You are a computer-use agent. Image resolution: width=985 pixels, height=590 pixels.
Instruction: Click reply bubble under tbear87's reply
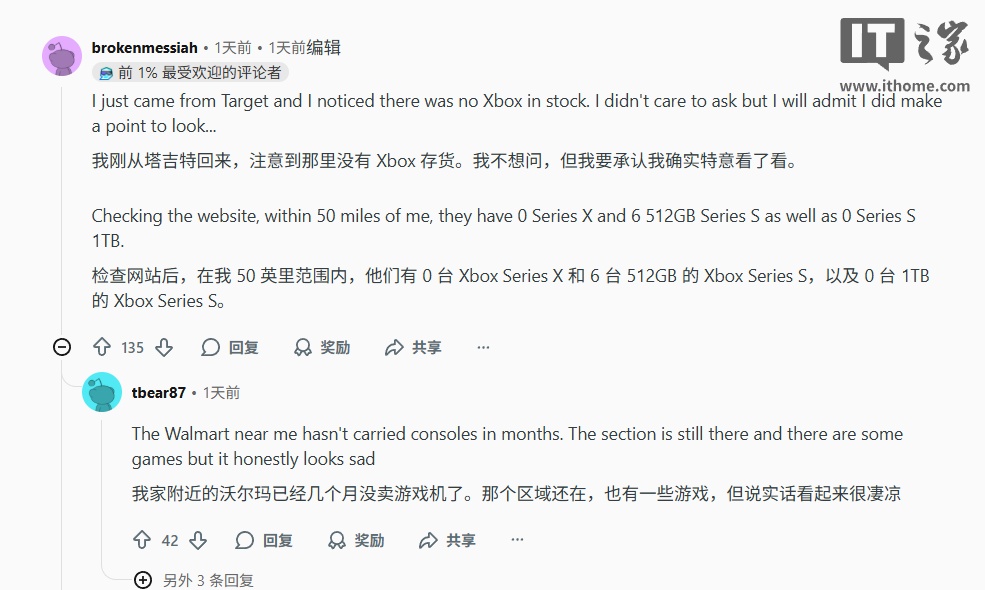245,540
